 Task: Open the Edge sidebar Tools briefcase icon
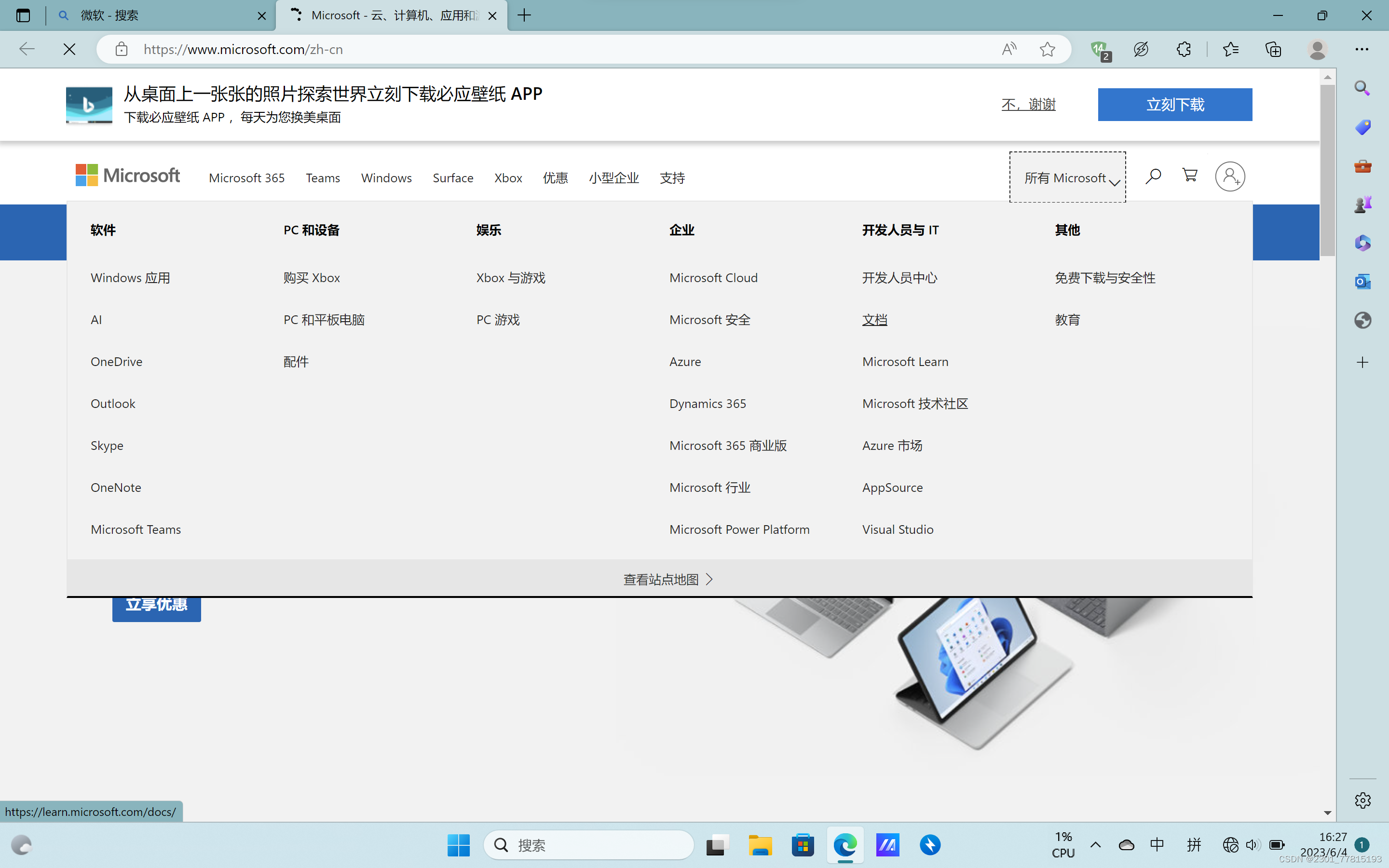(1362, 166)
